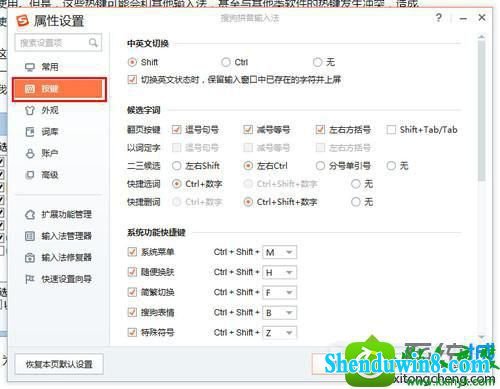The height and width of the screenshot is (389, 500).
Task: Click the help question mark icon
Action: click(439, 18)
